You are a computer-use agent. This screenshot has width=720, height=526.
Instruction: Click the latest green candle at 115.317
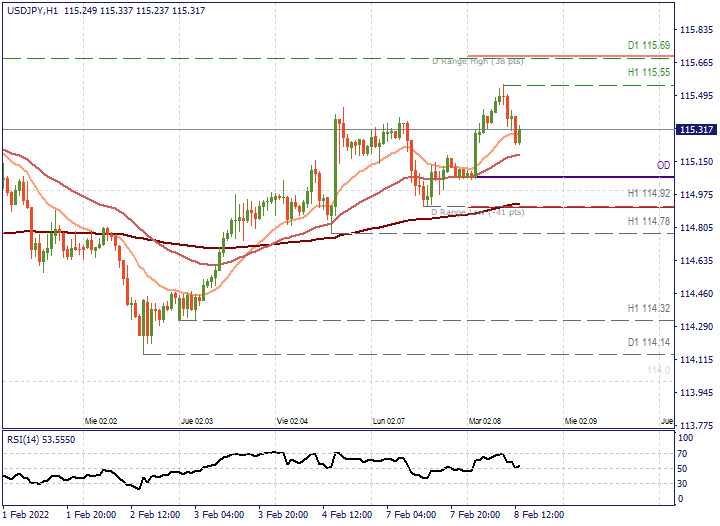click(x=519, y=135)
